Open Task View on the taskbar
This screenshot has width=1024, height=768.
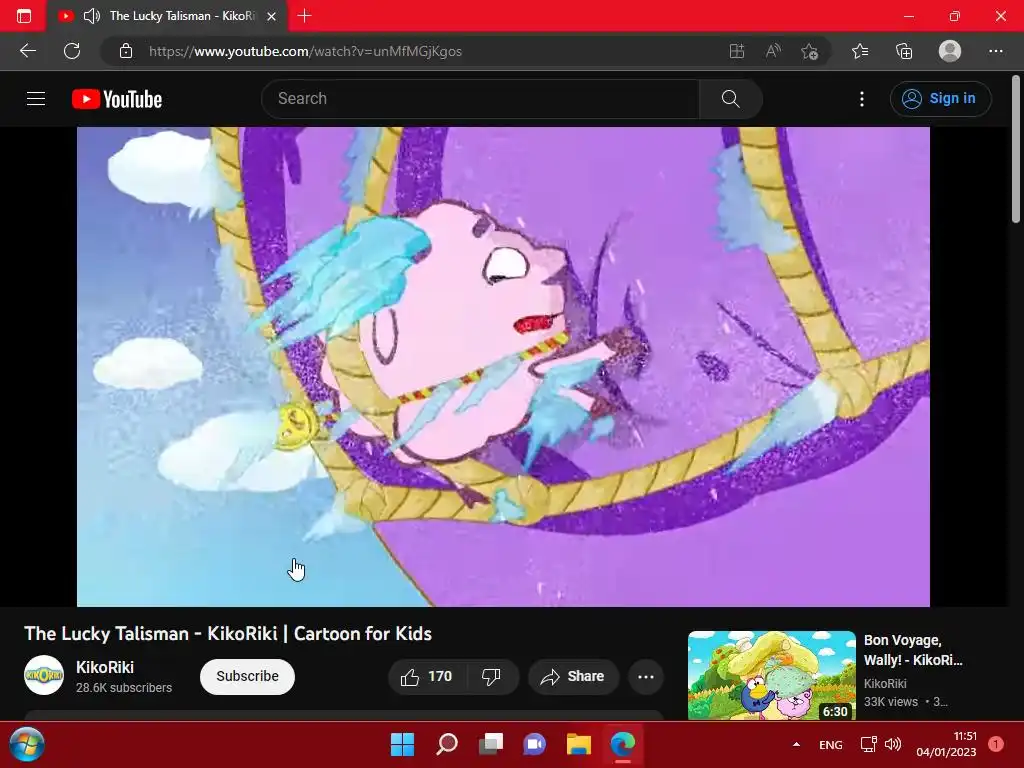pos(490,744)
